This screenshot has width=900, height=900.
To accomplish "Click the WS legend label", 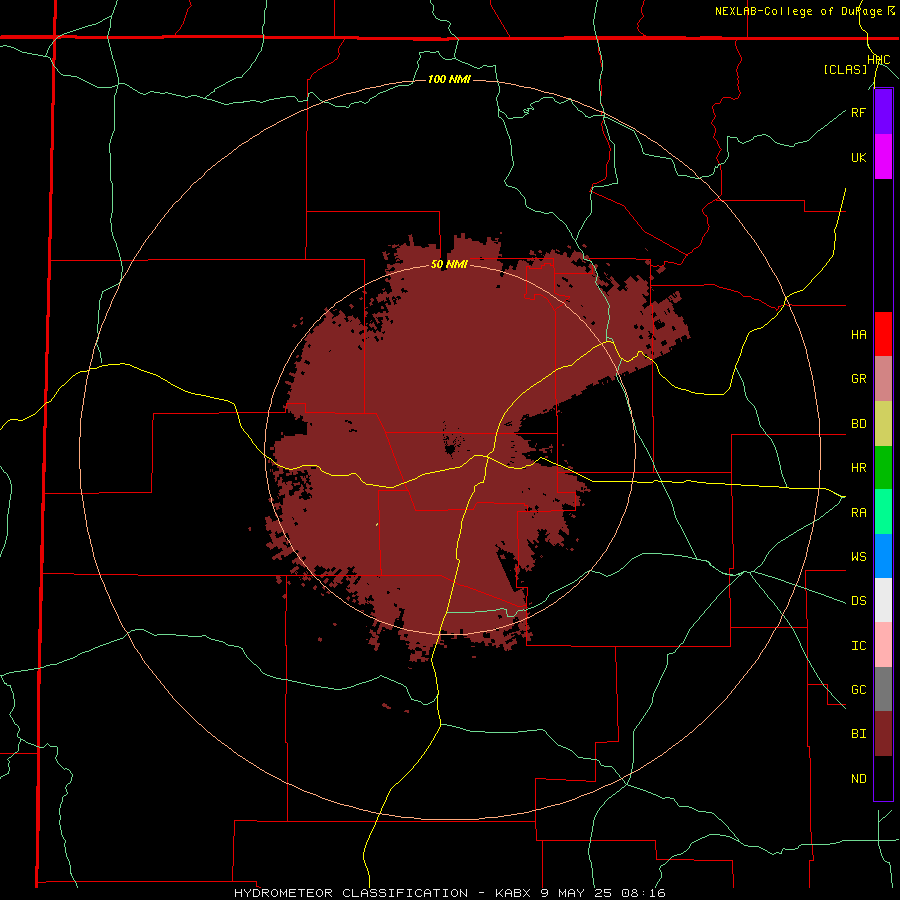I will (858, 557).
